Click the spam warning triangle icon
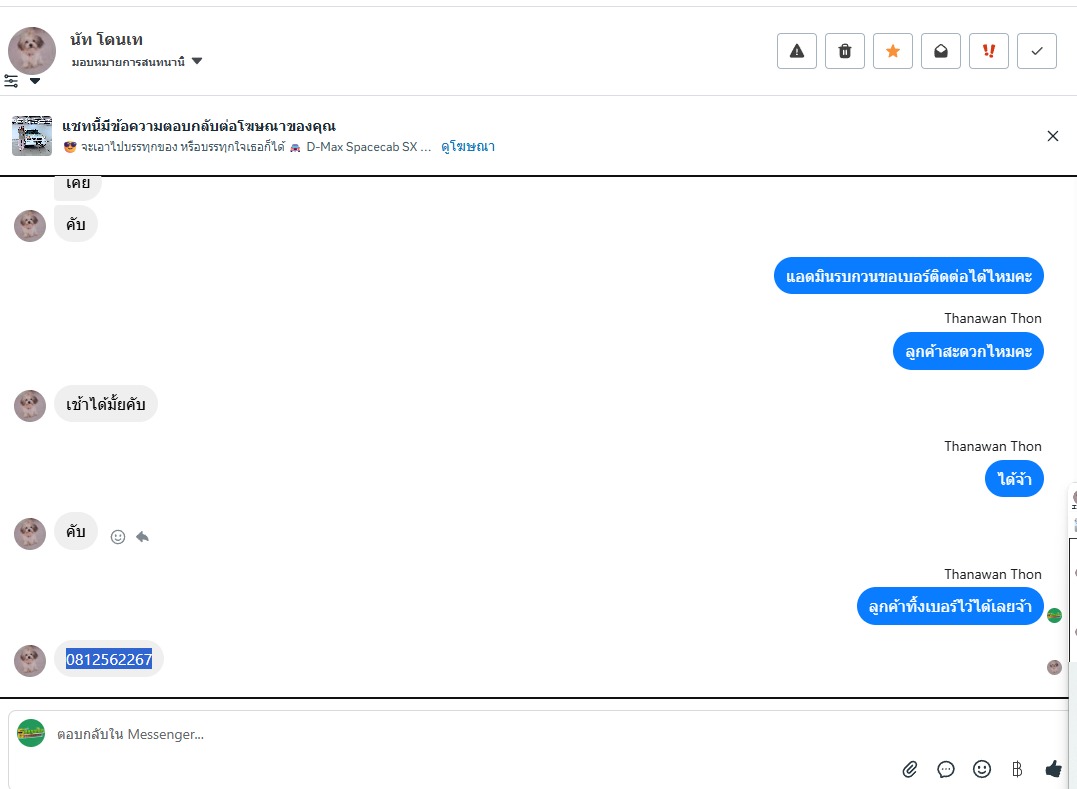 (x=797, y=51)
